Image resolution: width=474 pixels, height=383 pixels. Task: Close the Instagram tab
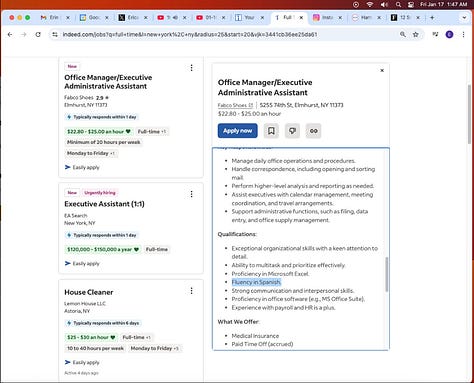click(340, 18)
